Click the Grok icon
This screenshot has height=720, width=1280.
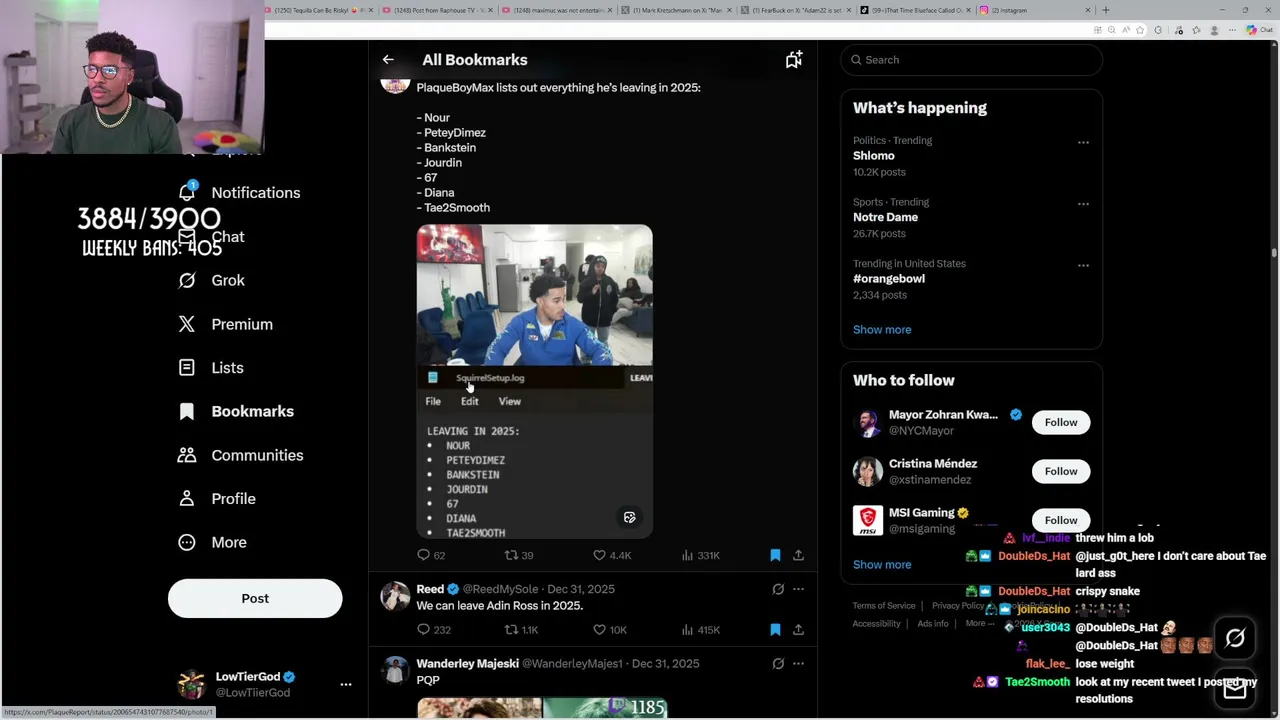(187, 280)
